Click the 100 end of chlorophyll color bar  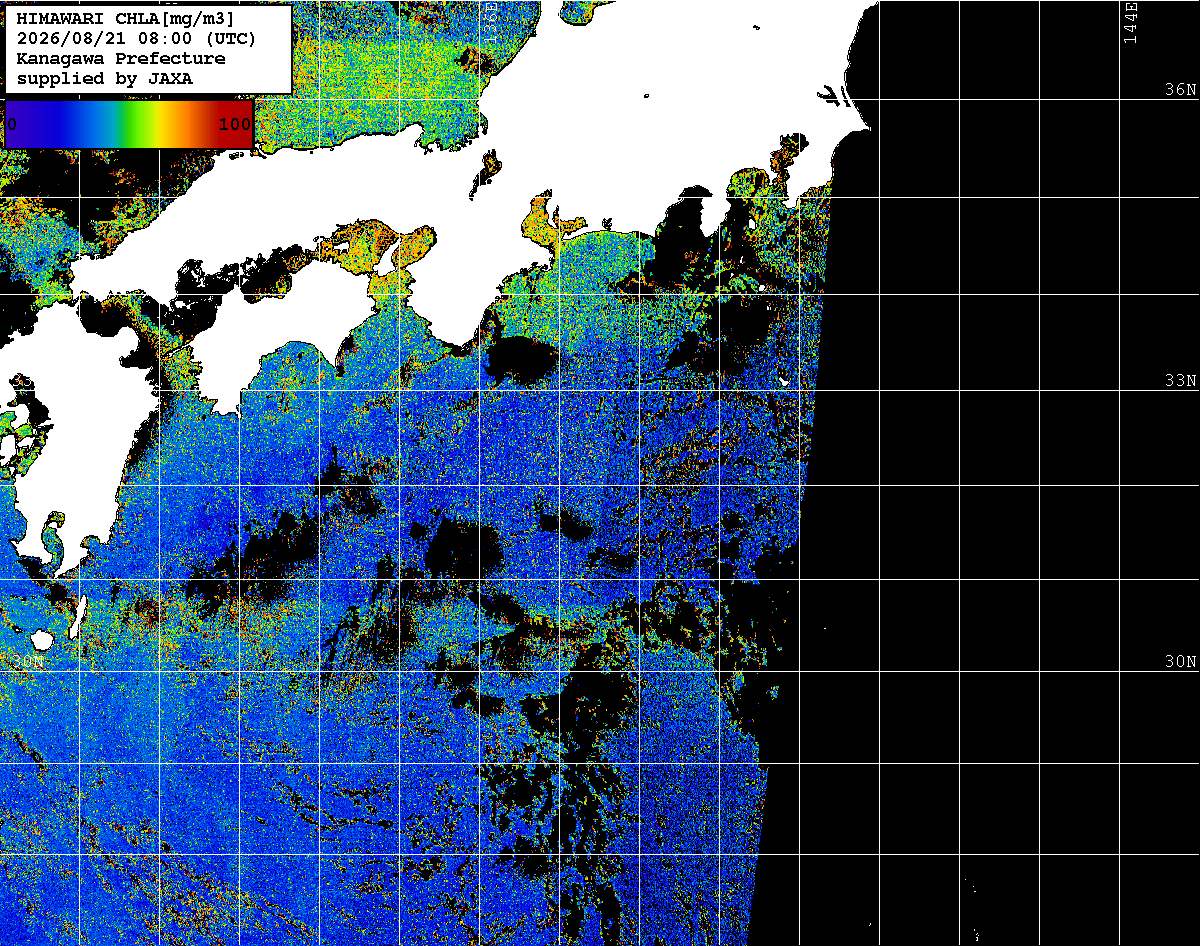[x=235, y=125]
